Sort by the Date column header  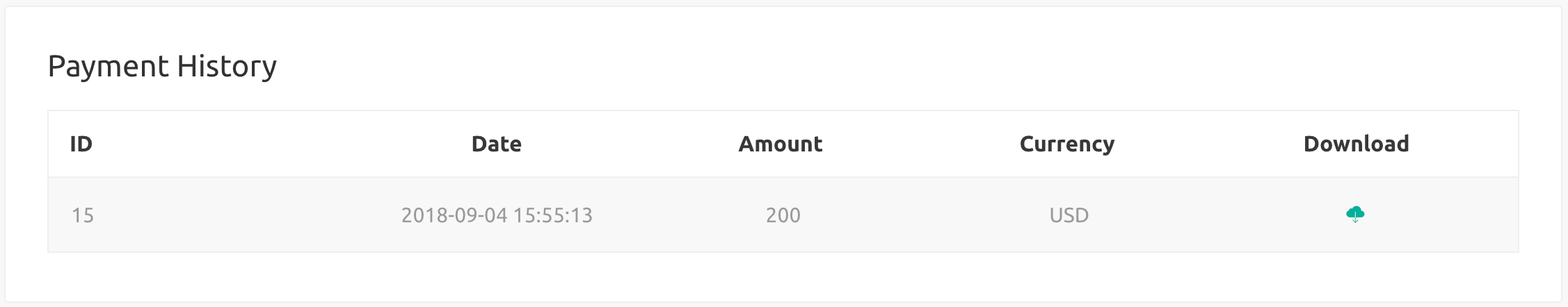point(496,144)
